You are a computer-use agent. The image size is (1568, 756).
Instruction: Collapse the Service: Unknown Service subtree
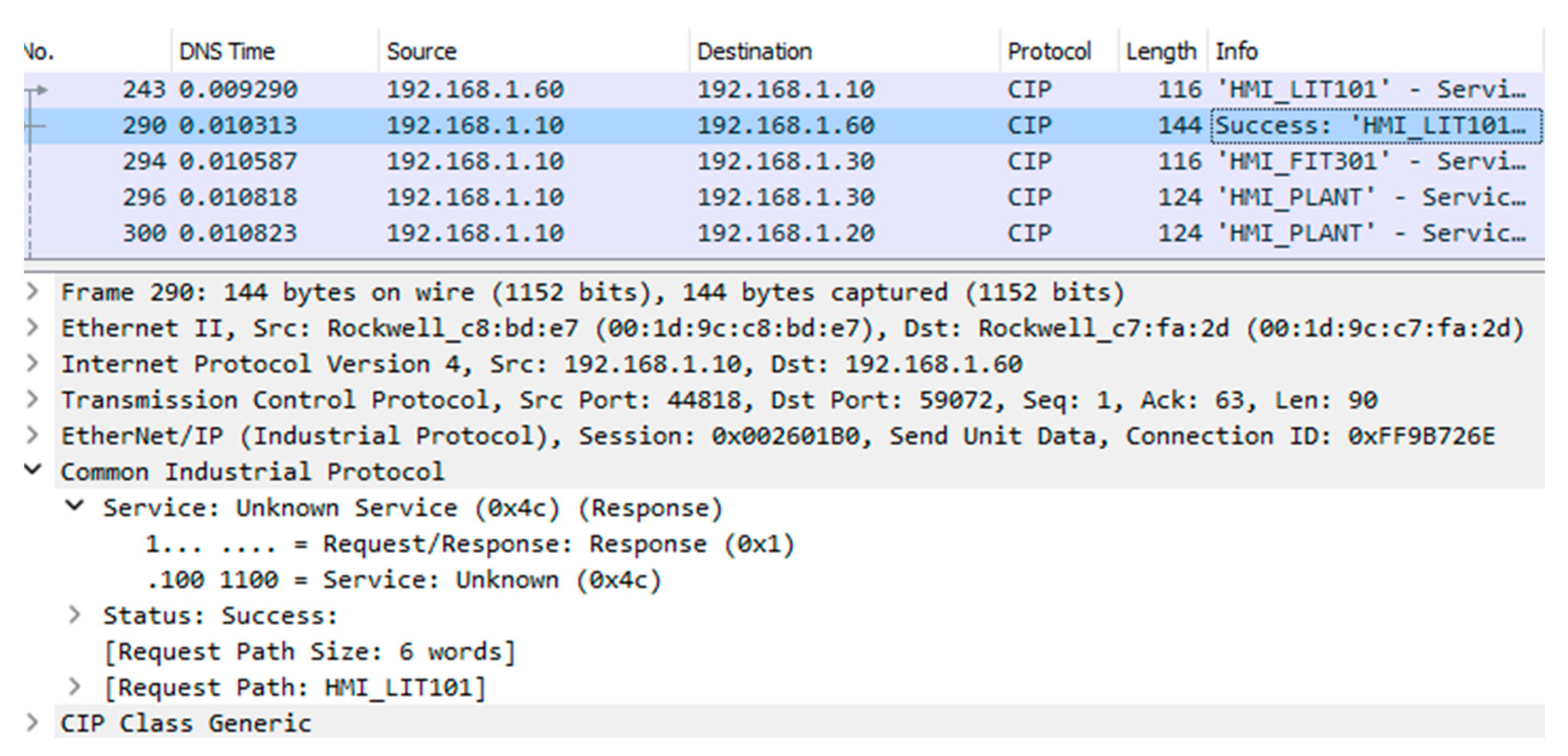click(x=75, y=506)
